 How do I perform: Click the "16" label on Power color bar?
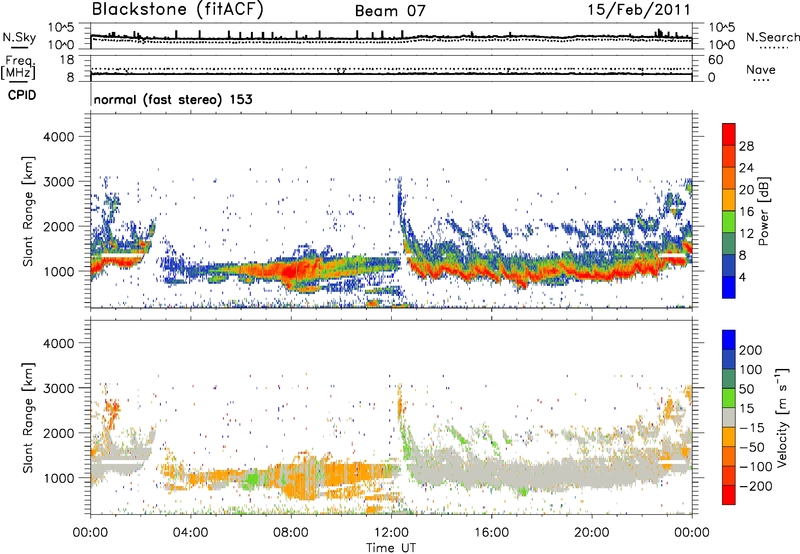tap(746, 212)
